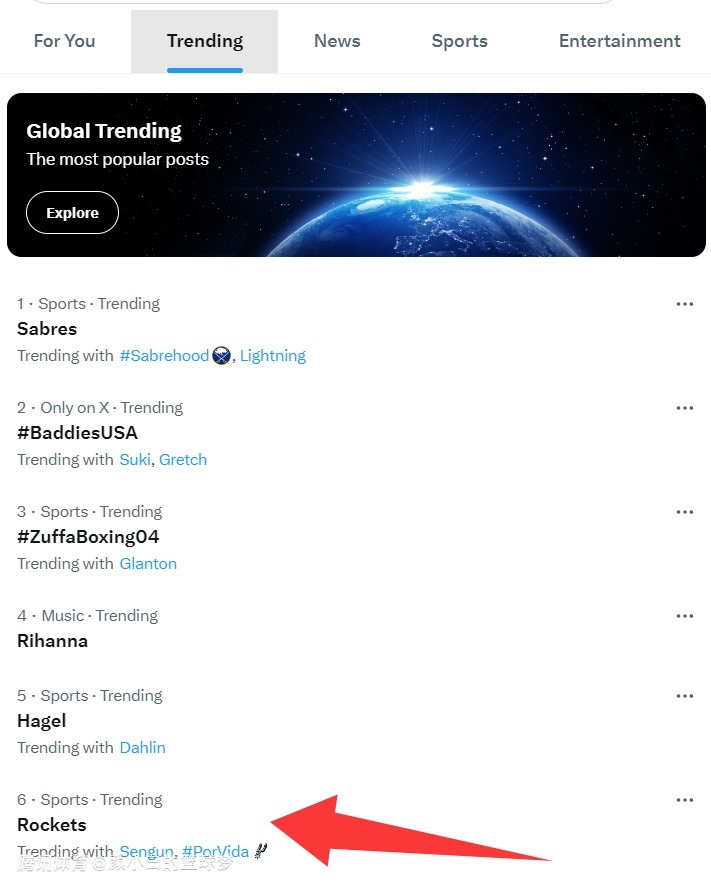Open the Dahlin related trend link
This screenshot has height=887, width=711.
(x=143, y=748)
